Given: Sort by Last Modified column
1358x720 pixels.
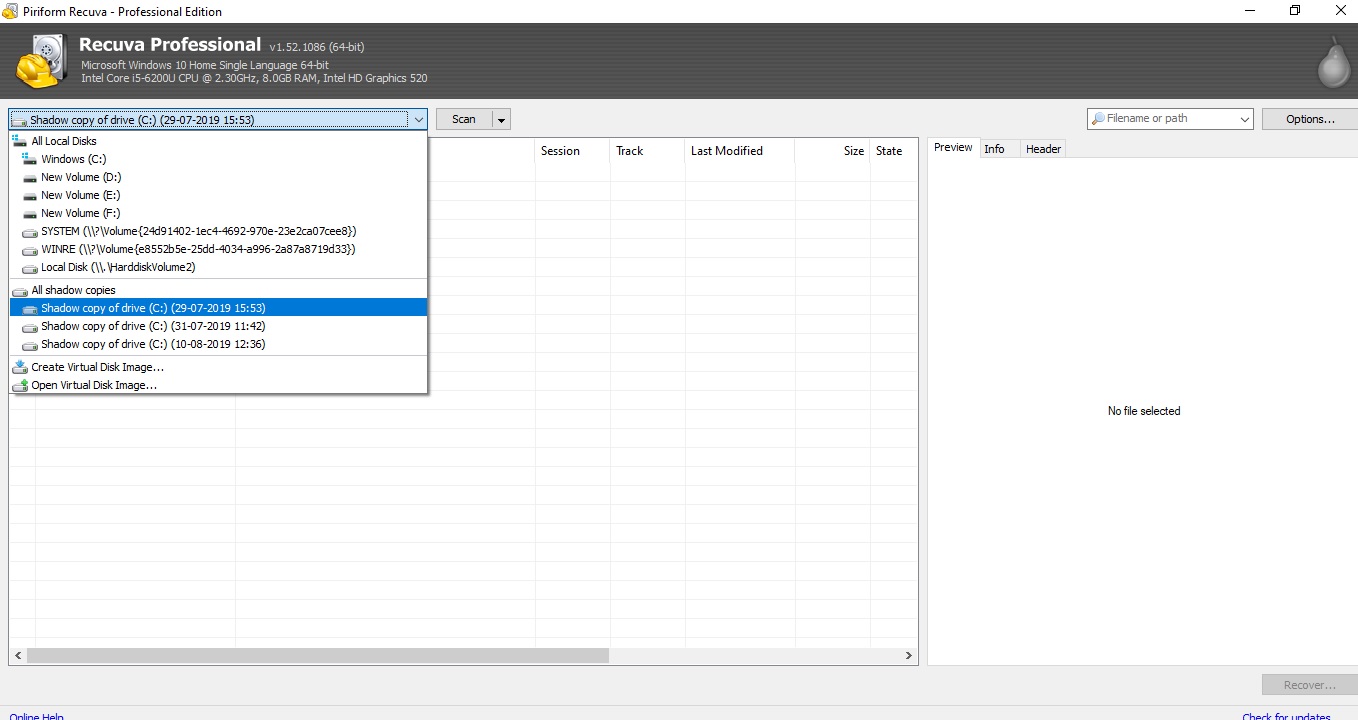Looking at the screenshot, I should point(739,151).
